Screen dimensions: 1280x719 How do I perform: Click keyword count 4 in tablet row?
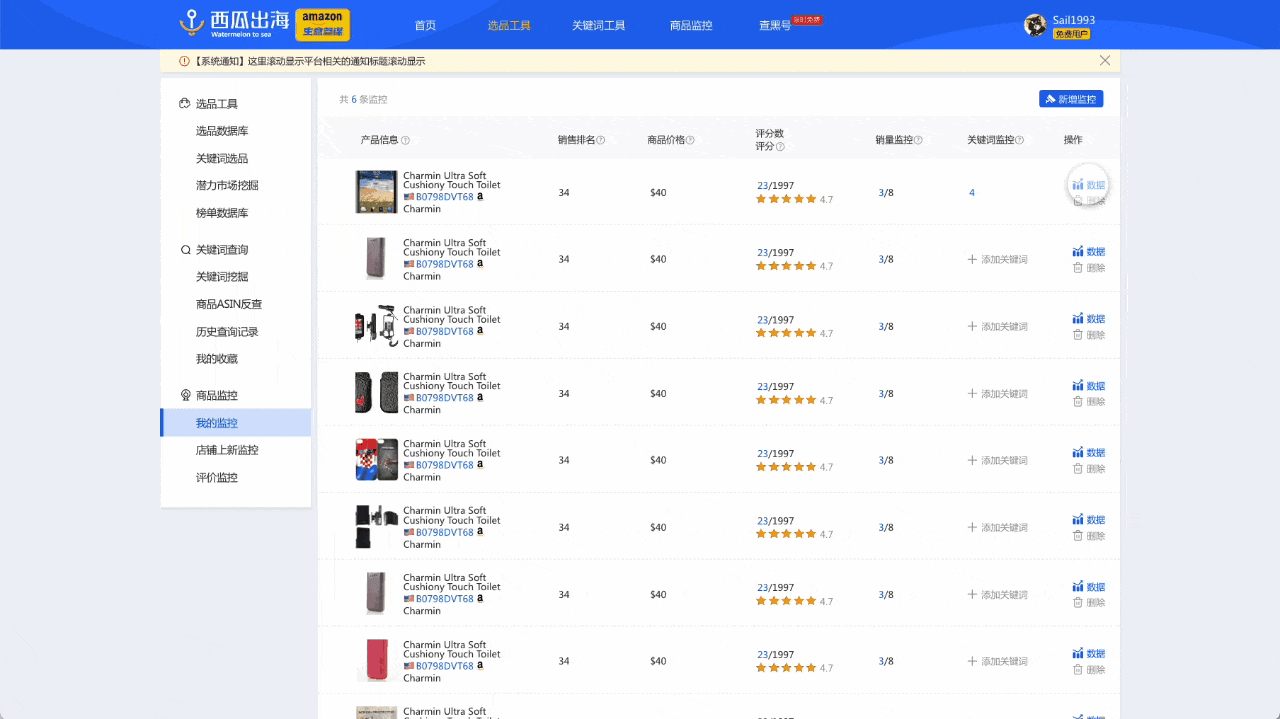coord(972,193)
